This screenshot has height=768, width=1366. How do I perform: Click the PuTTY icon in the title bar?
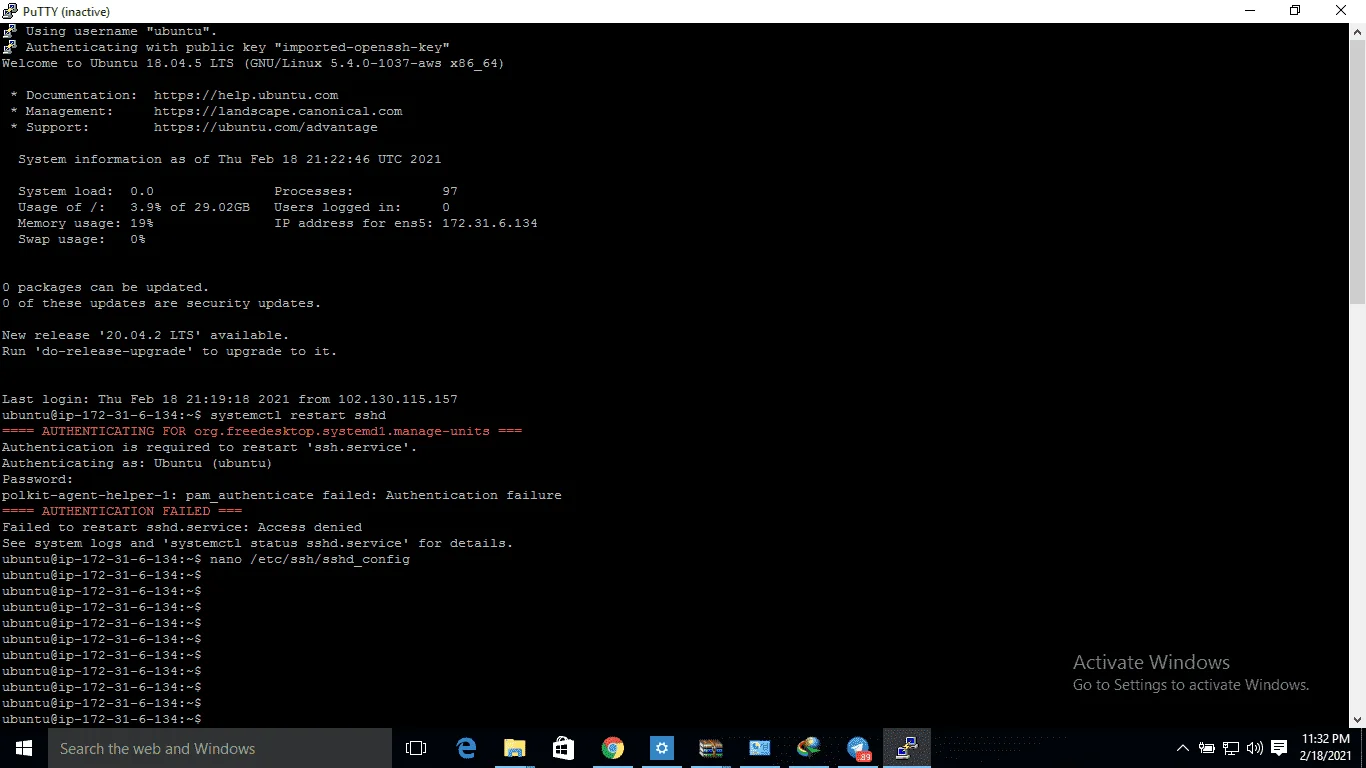click(x=11, y=11)
